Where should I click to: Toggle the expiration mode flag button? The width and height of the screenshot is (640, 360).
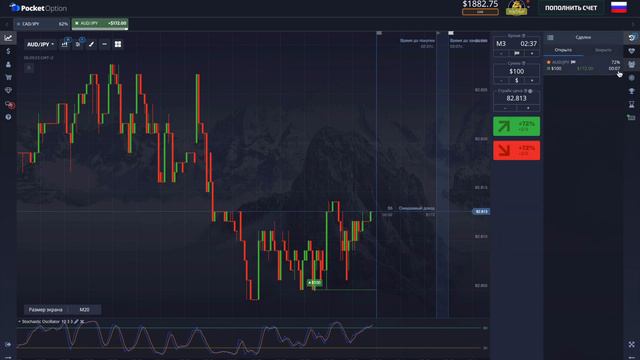(517, 53)
